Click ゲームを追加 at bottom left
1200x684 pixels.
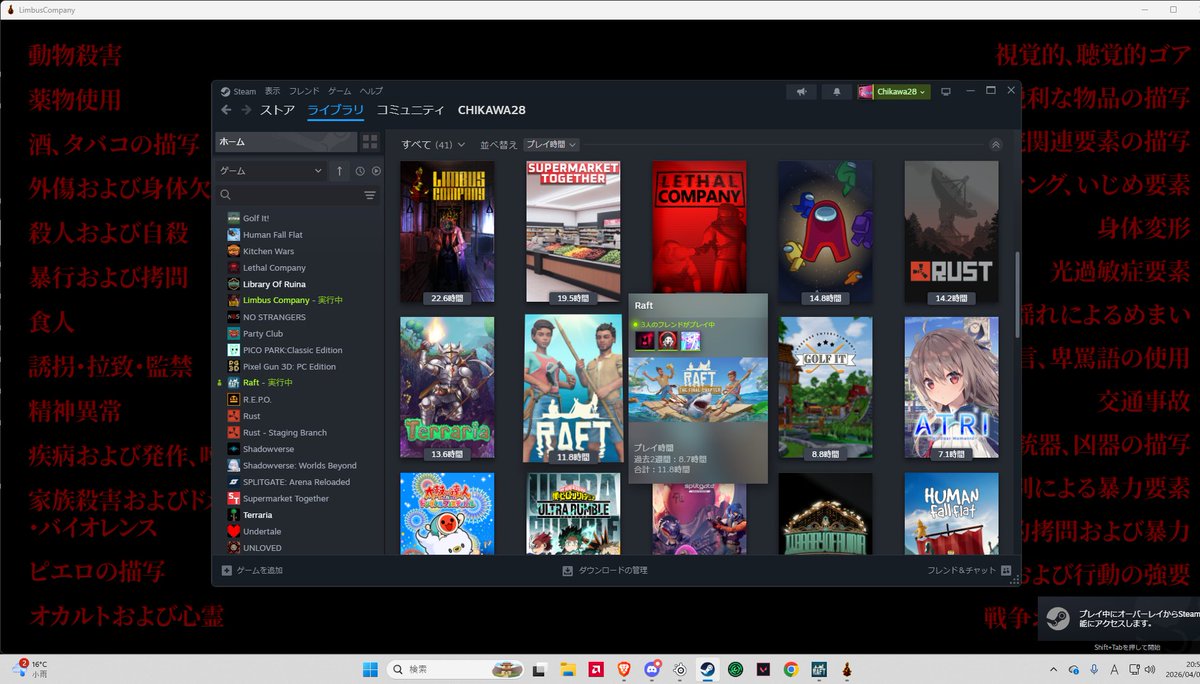253,570
